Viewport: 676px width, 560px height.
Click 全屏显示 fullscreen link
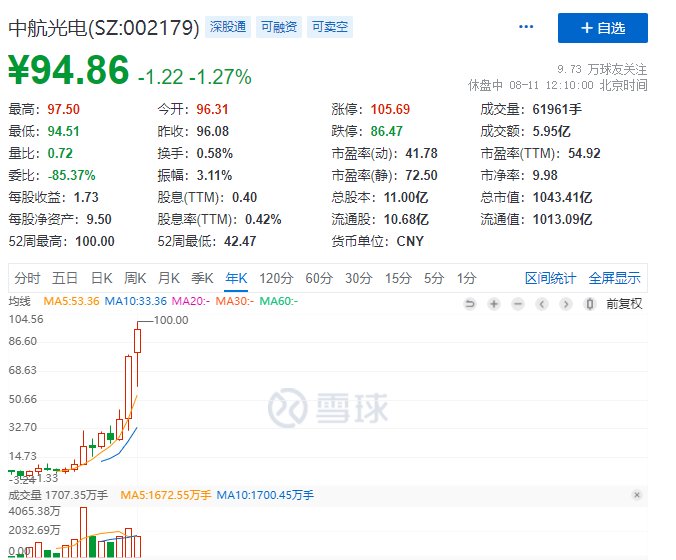coord(614,278)
